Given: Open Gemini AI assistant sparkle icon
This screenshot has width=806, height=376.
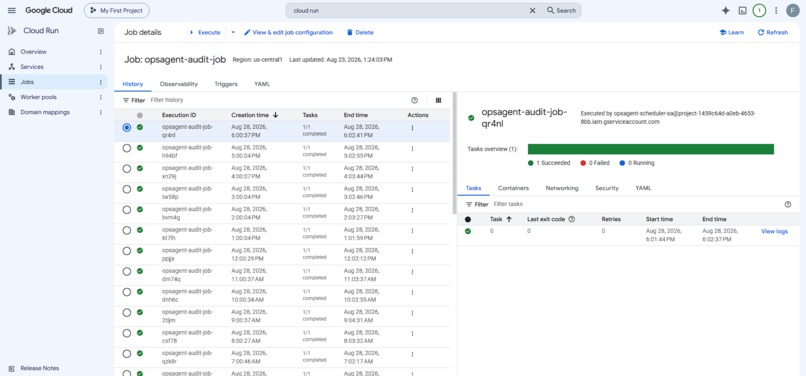Looking at the screenshot, I should pos(726,10).
